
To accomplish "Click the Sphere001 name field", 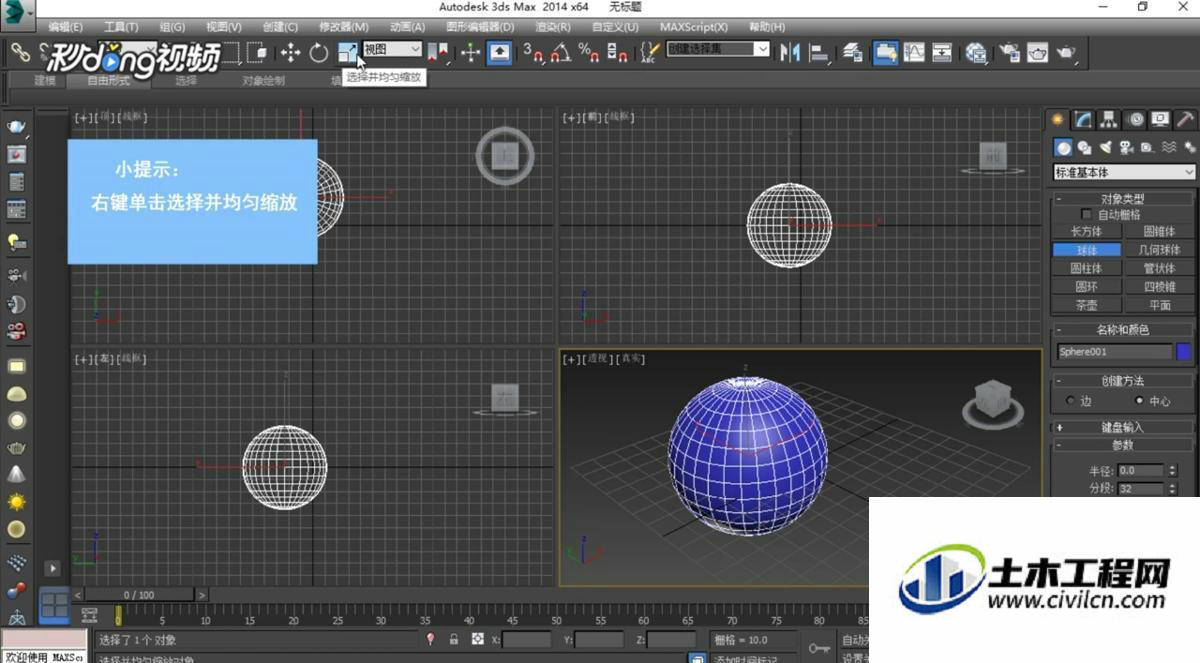I will pyautogui.click(x=1114, y=352).
